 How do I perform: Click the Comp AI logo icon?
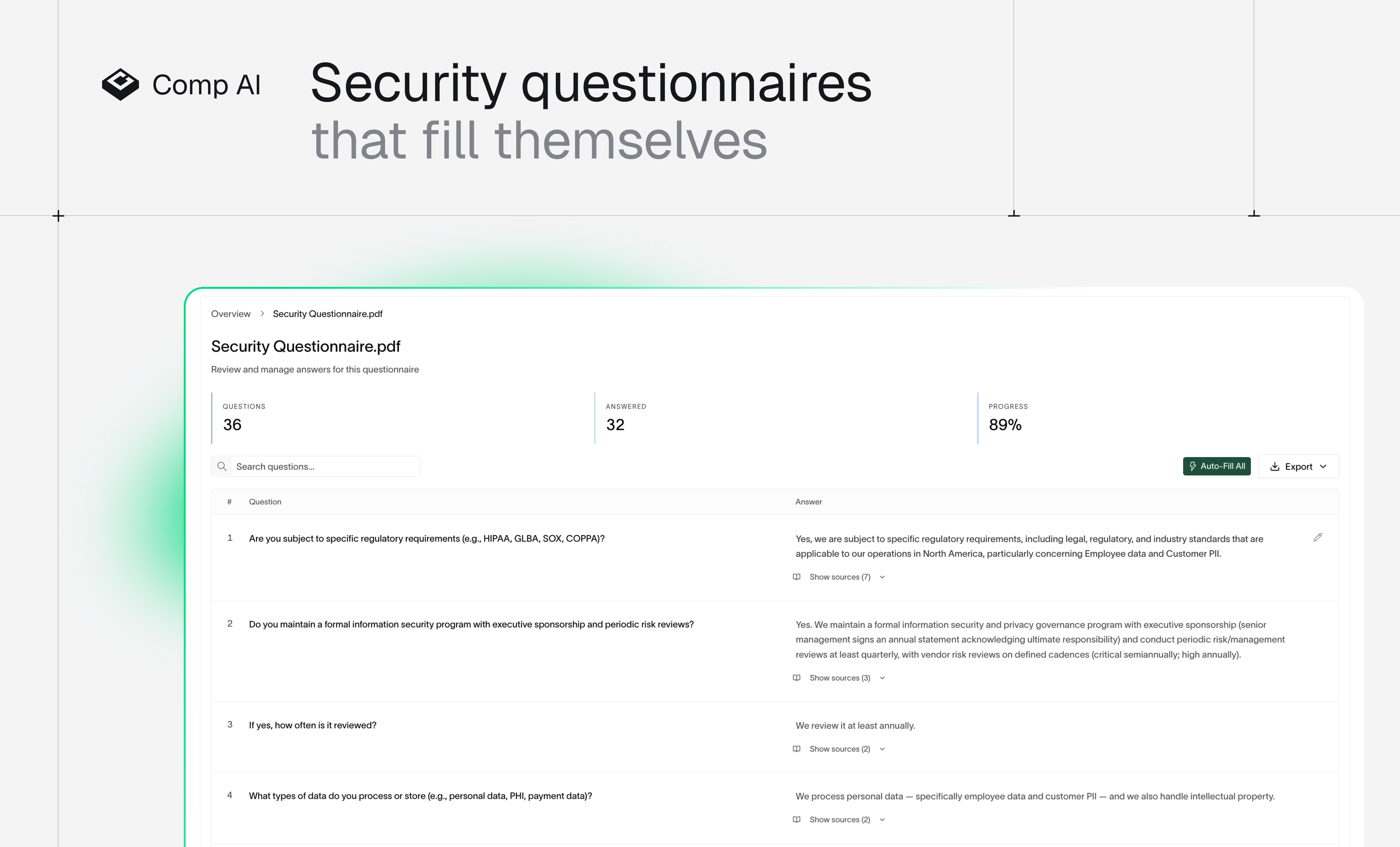tap(121, 85)
